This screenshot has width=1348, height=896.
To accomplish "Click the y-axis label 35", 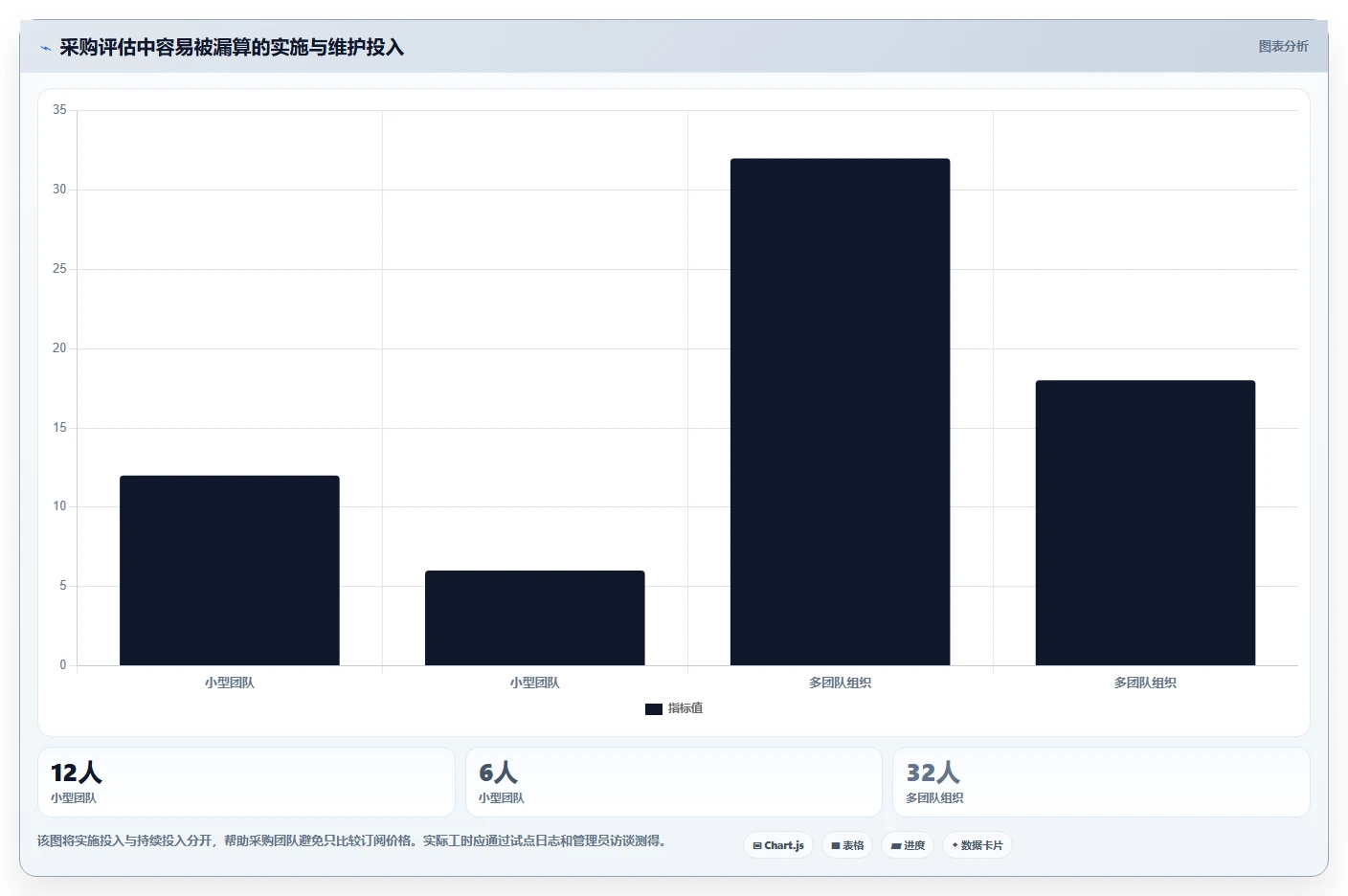I will (59, 110).
